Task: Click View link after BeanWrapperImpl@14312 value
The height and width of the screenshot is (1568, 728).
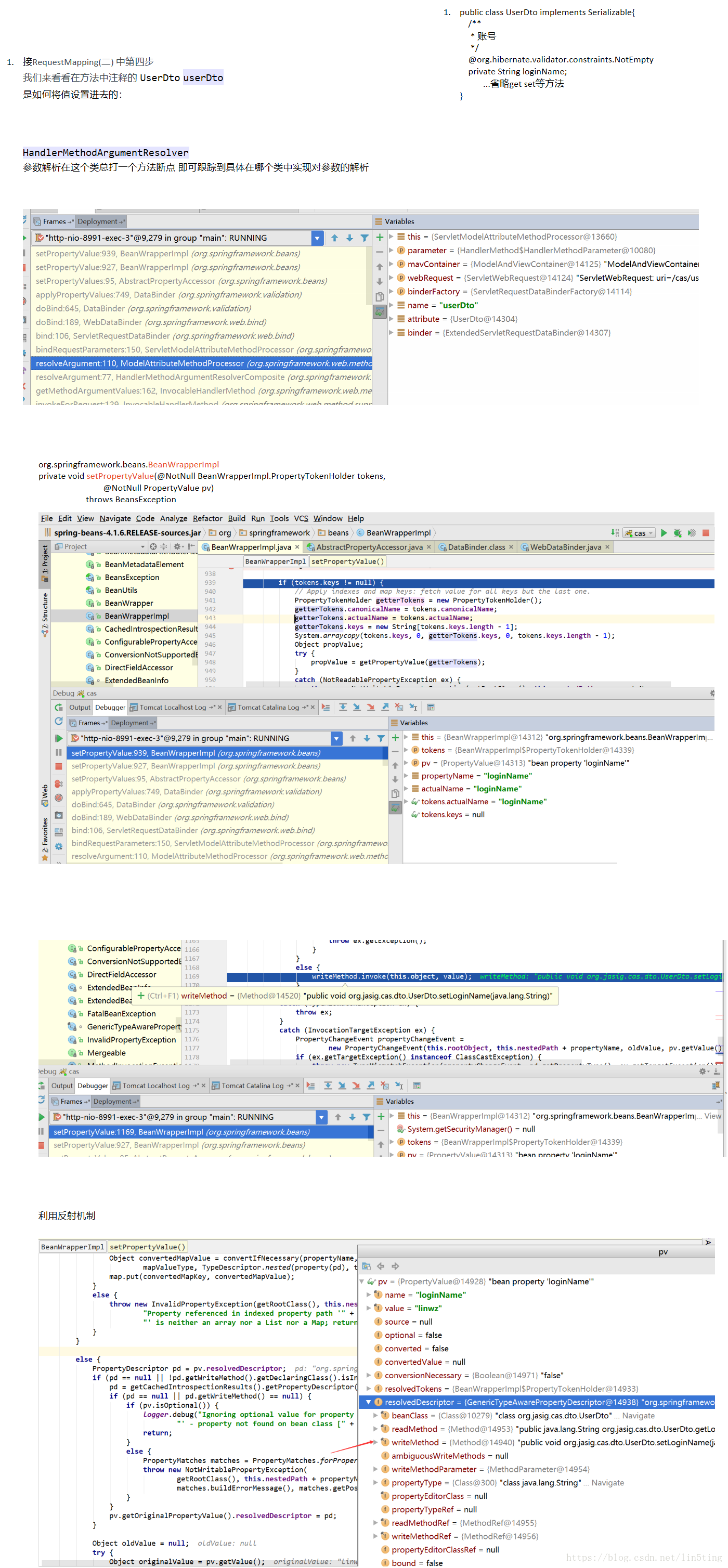Action: point(713,1115)
